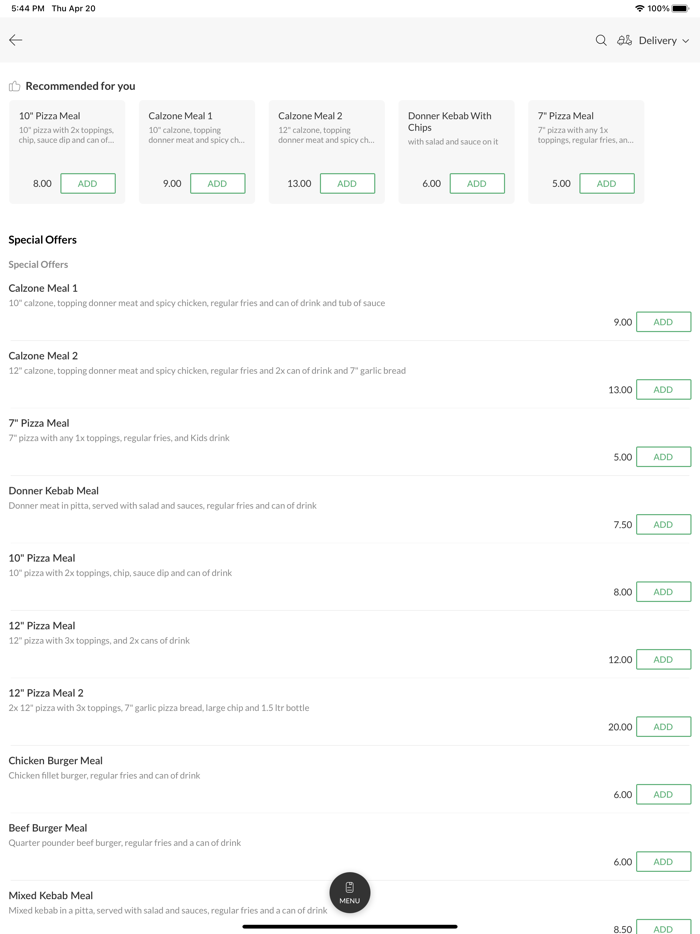700x934 pixels.
Task: Select the Special Offers section heading
Action: [43, 240]
